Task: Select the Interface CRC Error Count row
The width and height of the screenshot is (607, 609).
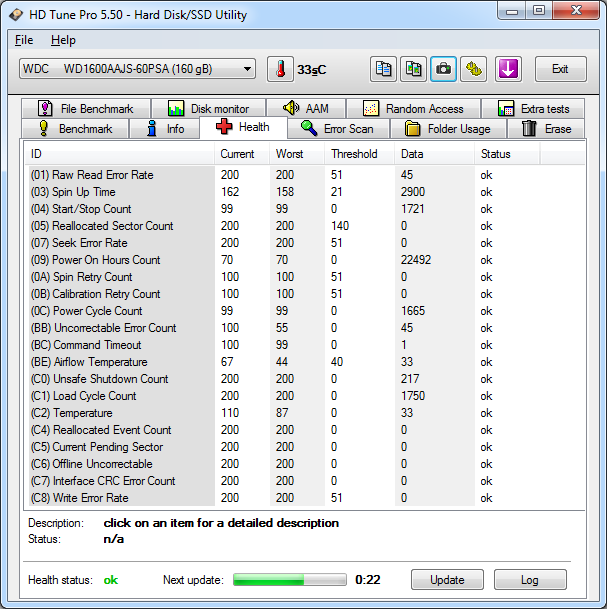Action: click(306, 481)
